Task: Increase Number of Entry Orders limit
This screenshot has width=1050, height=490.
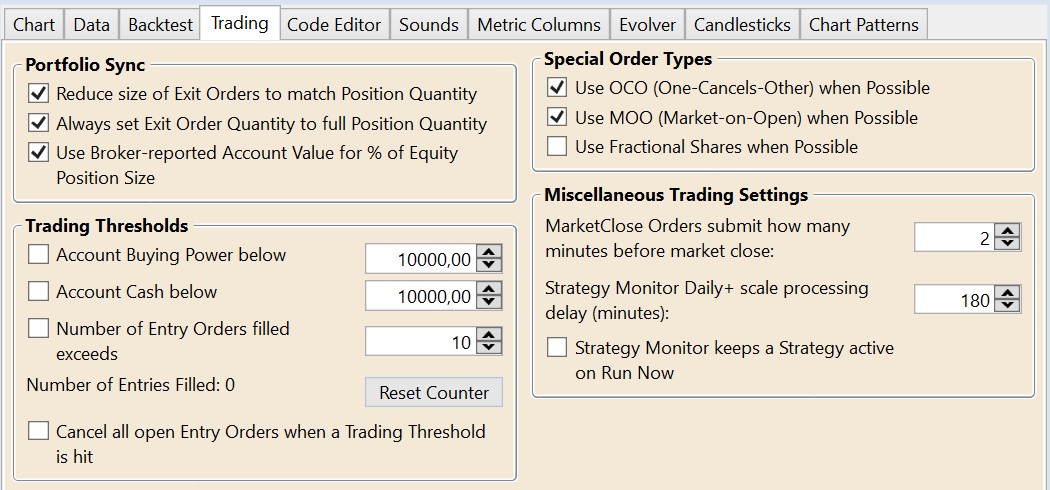Action: (x=489, y=336)
